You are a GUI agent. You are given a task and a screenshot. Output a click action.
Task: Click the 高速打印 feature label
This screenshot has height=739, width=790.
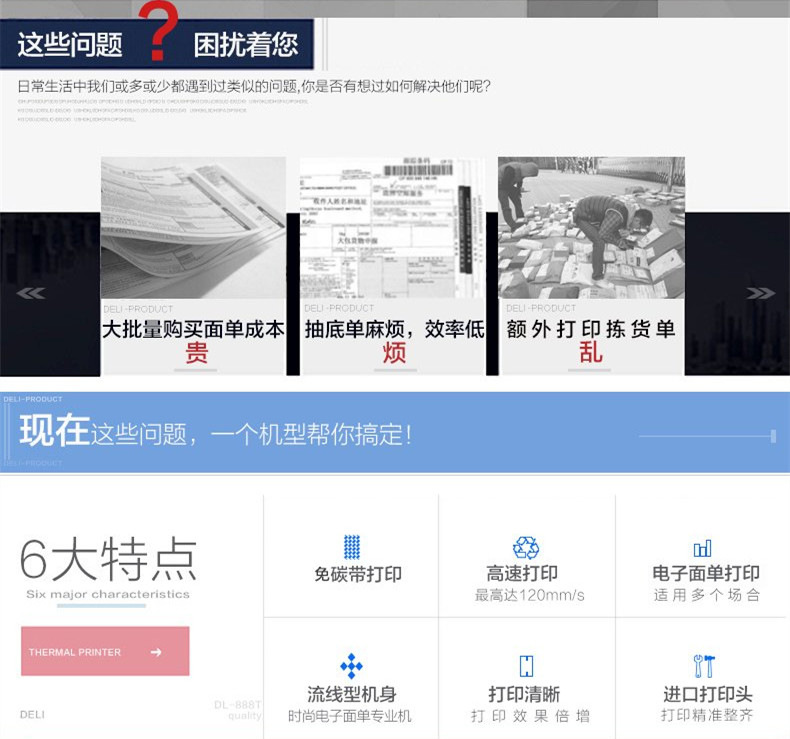[522, 573]
